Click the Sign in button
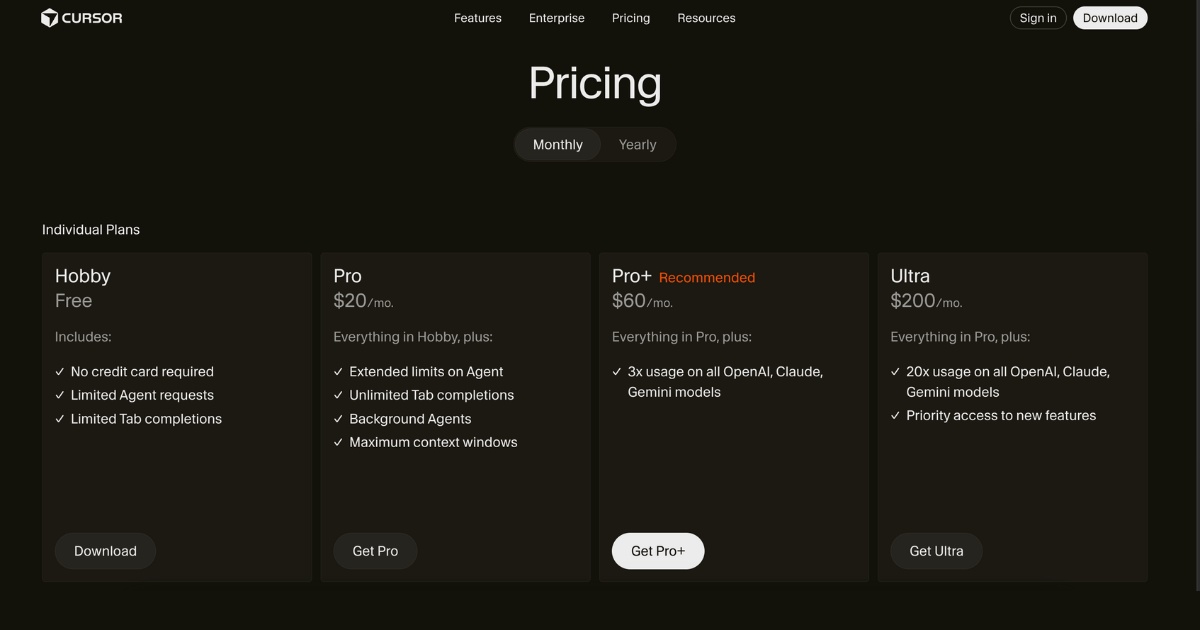The image size is (1200, 630). pos(1038,18)
